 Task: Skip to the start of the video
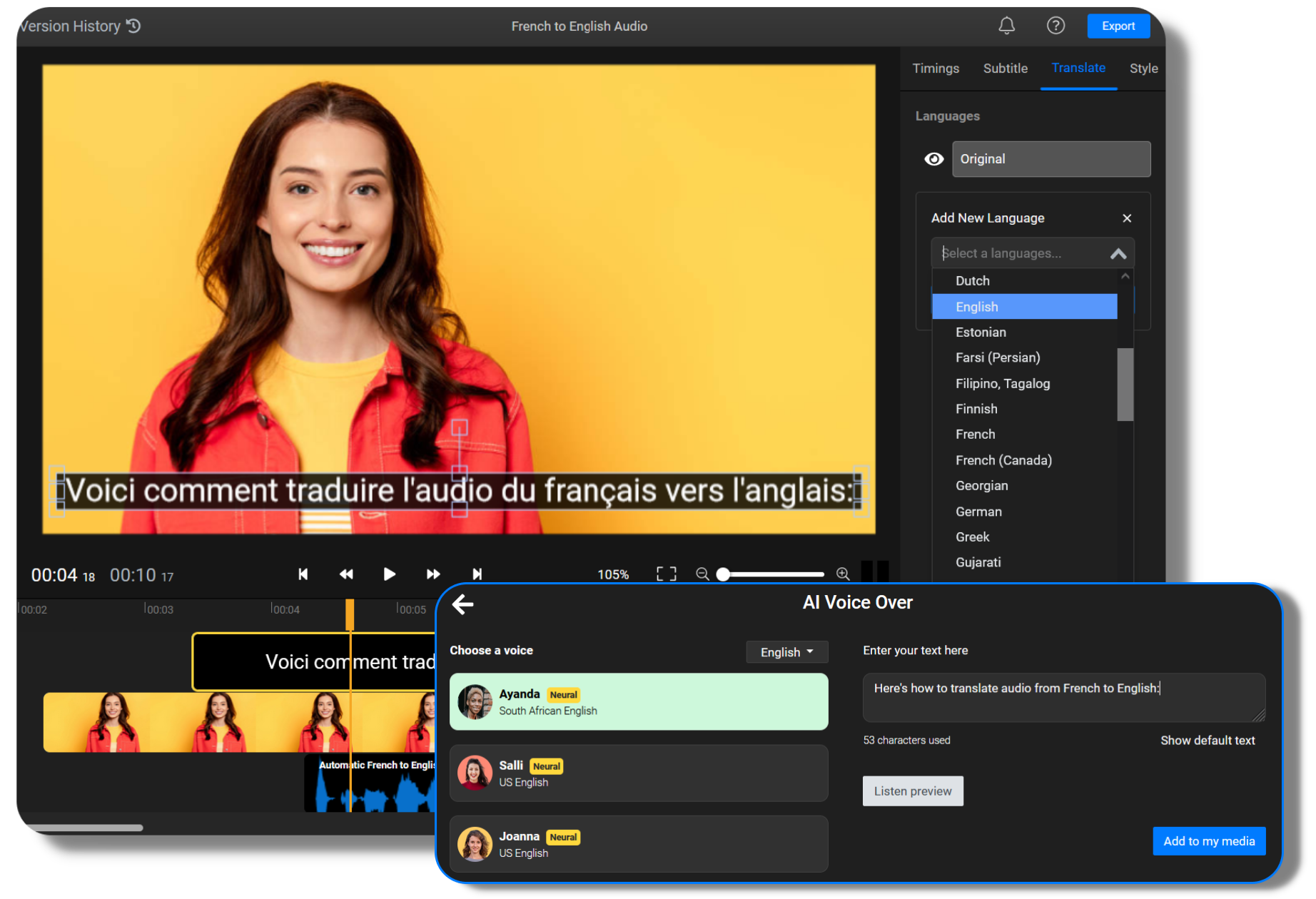[x=303, y=574]
